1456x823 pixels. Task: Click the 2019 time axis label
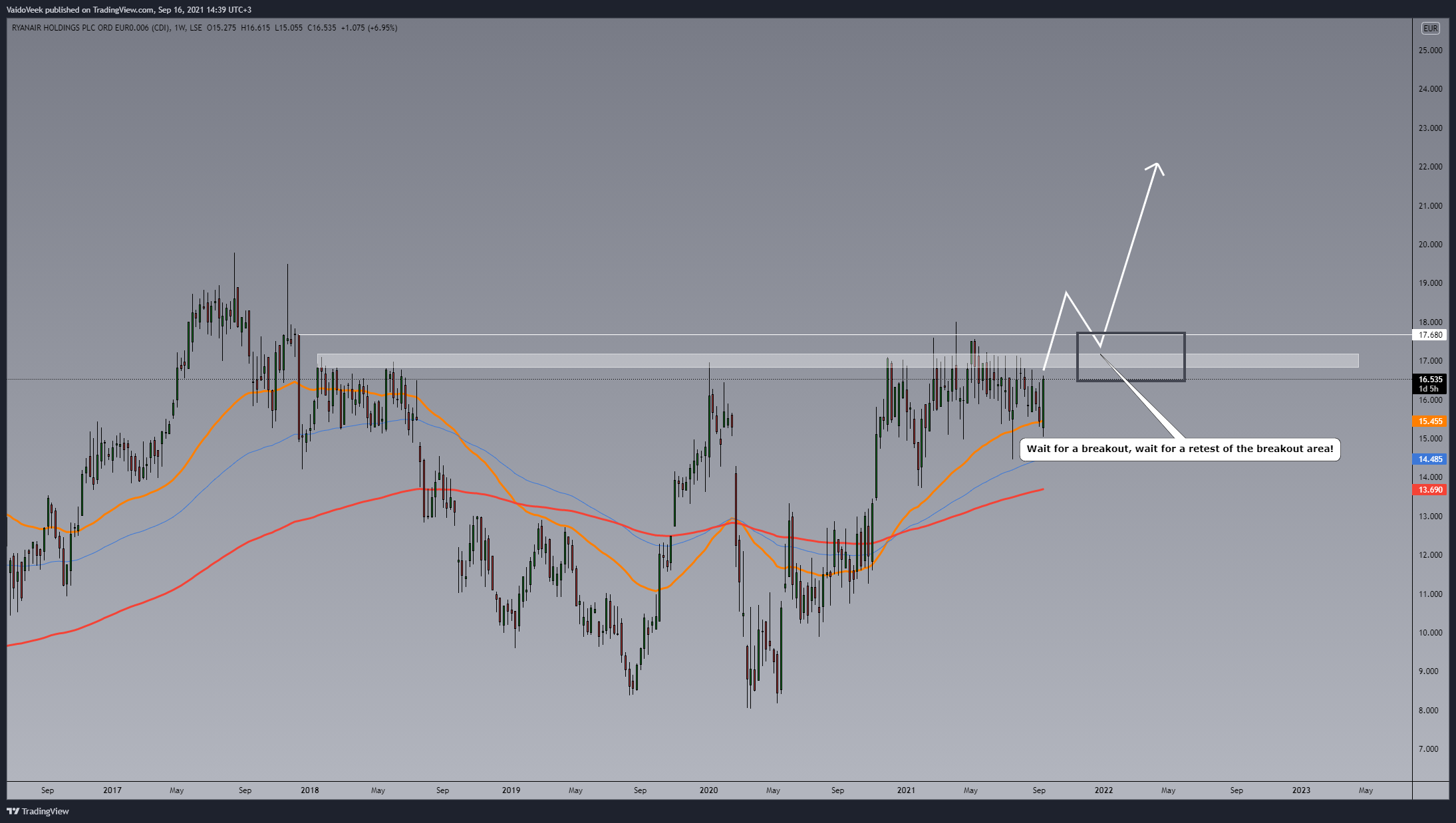pyautogui.click(x=511, y=790)
